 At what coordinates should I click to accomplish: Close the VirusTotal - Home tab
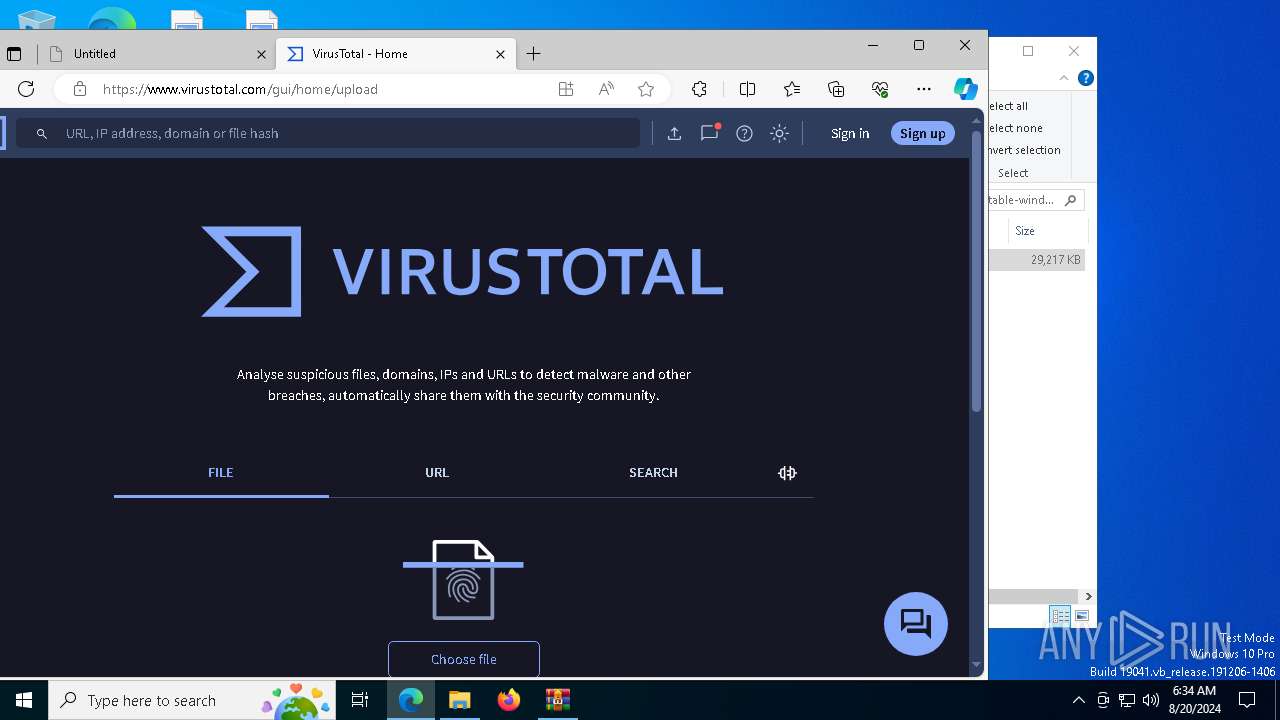click(501, 54)
